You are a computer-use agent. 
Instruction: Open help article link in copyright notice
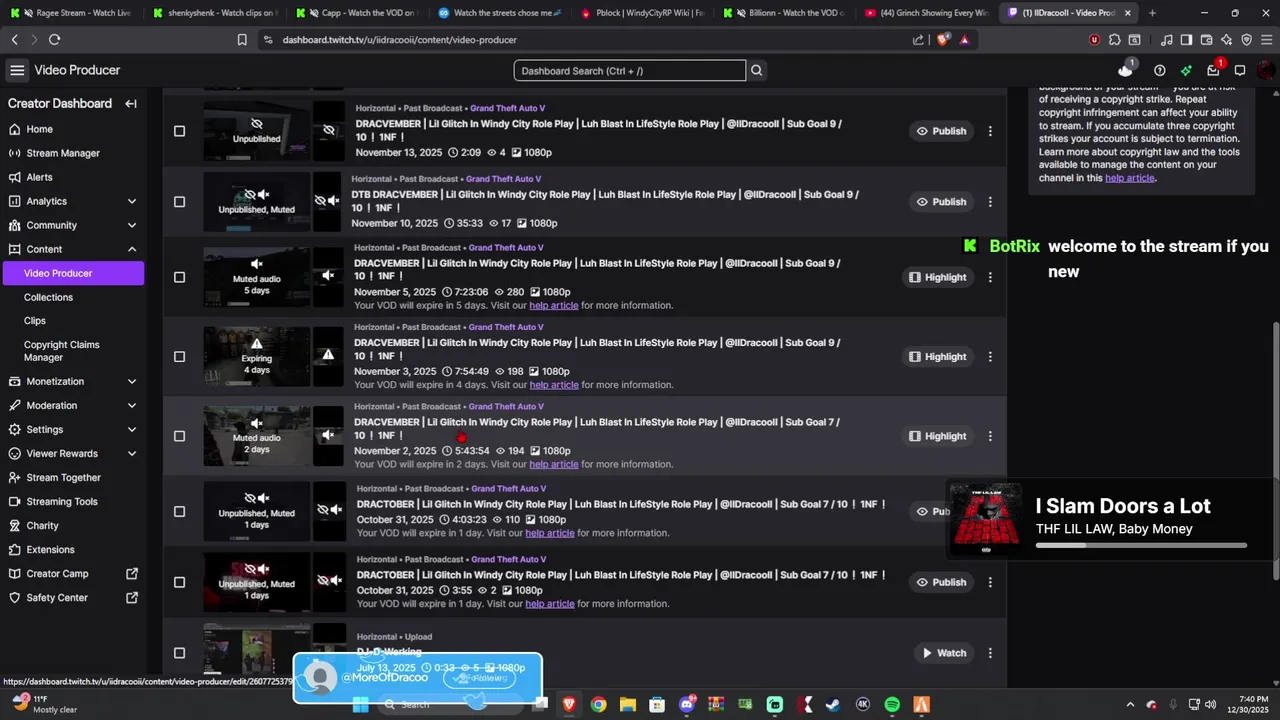(x=1130, y=178)
